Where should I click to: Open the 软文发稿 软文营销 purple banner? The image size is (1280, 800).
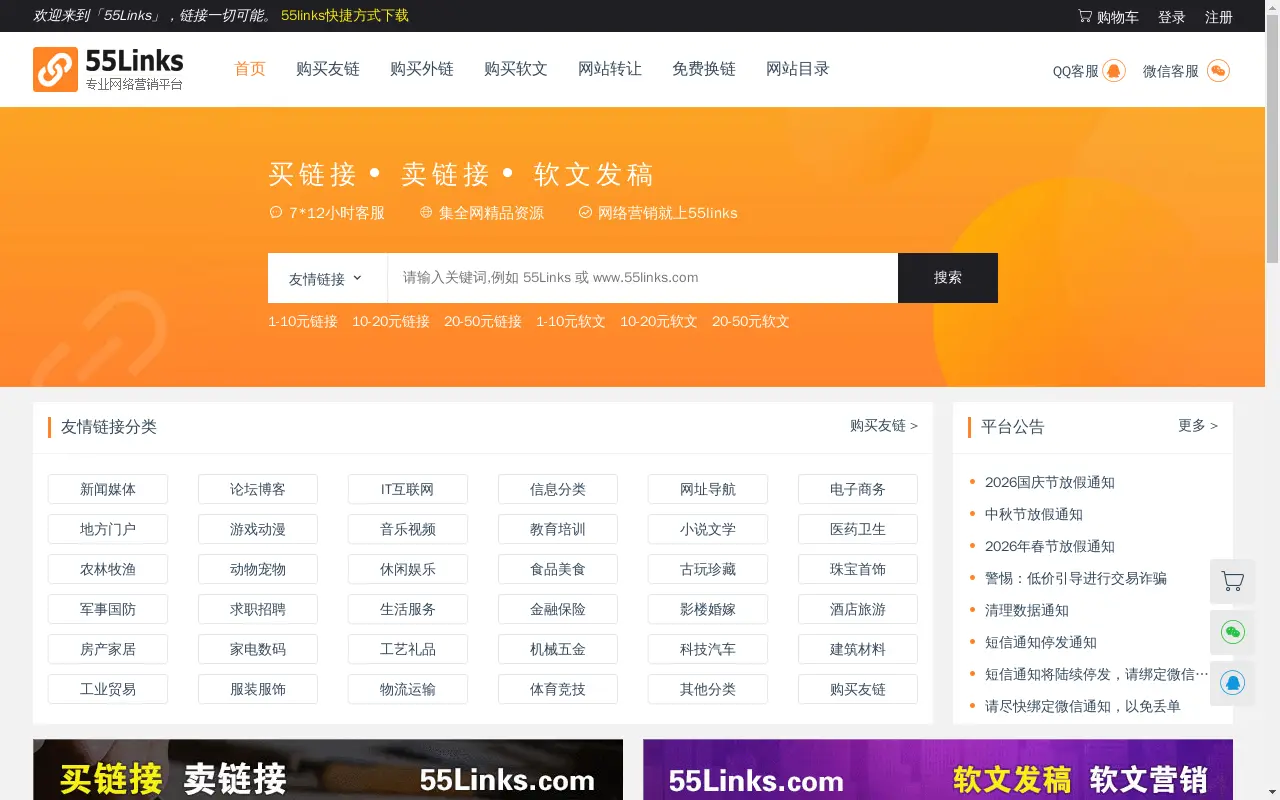coord(938,770)
